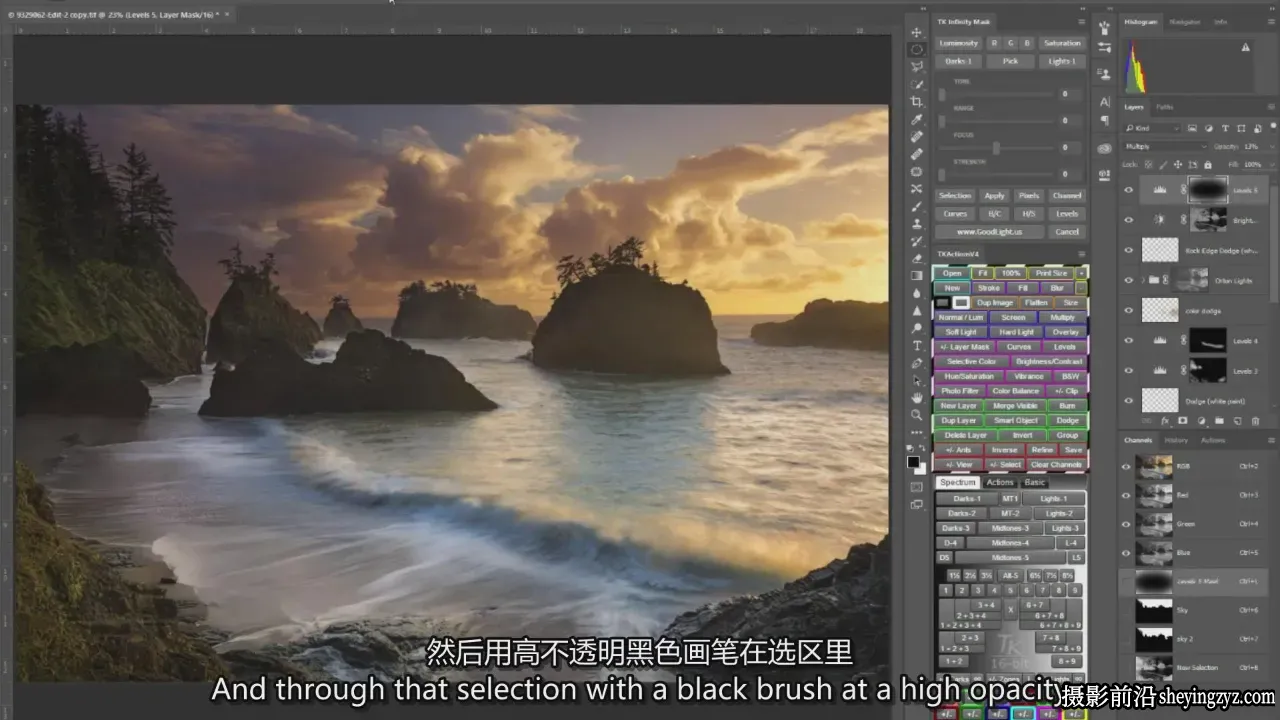Select the Type tool
This screenshot has width=1280, height=720.
[x=916, y=345]
